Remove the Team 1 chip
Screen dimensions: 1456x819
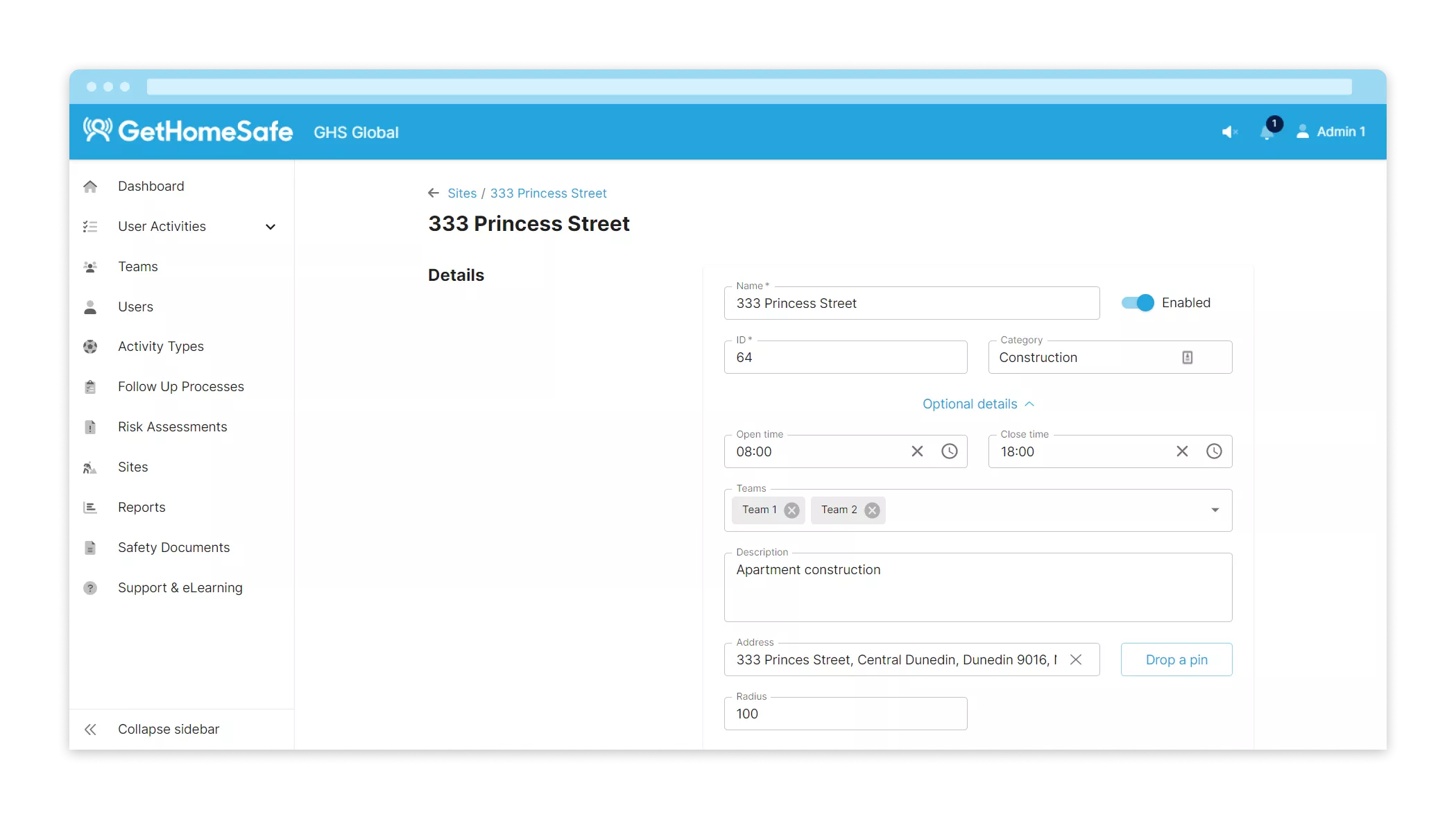tap(791, 510)
